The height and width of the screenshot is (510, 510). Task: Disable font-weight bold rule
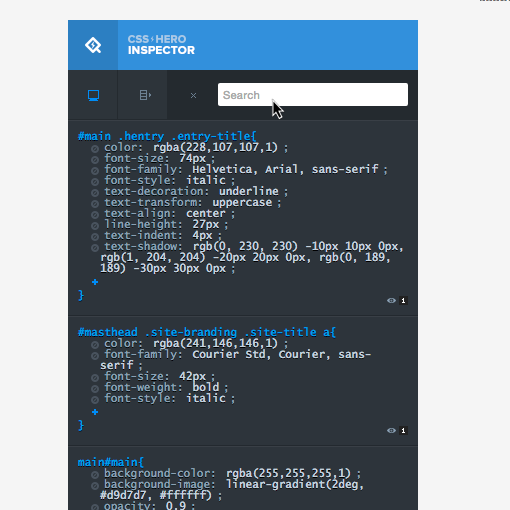pos(95,389)
